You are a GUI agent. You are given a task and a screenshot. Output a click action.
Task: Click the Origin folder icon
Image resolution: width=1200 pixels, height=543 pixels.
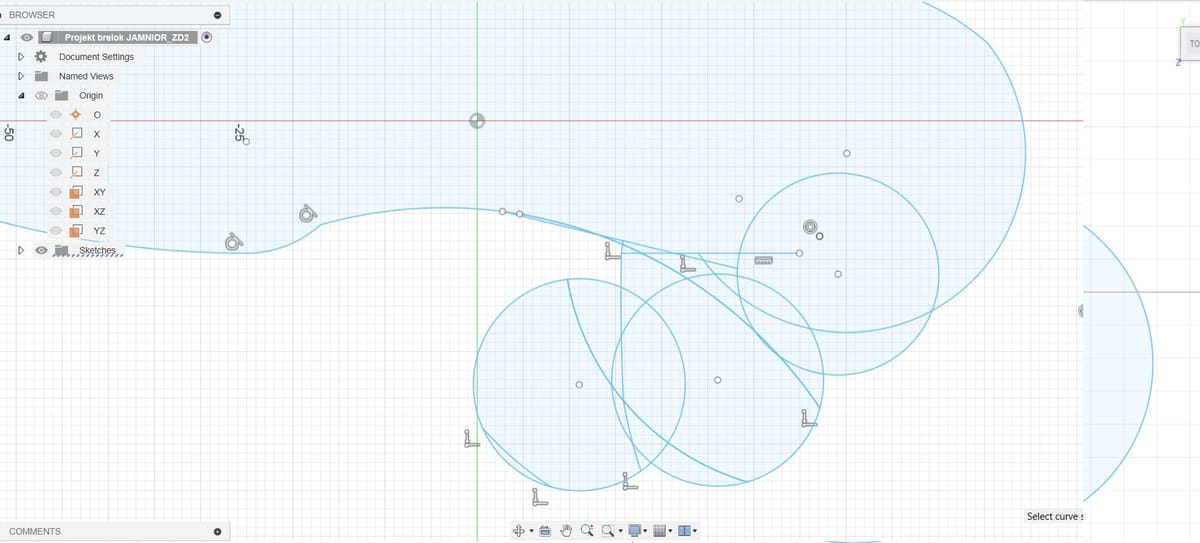[61, 96]
